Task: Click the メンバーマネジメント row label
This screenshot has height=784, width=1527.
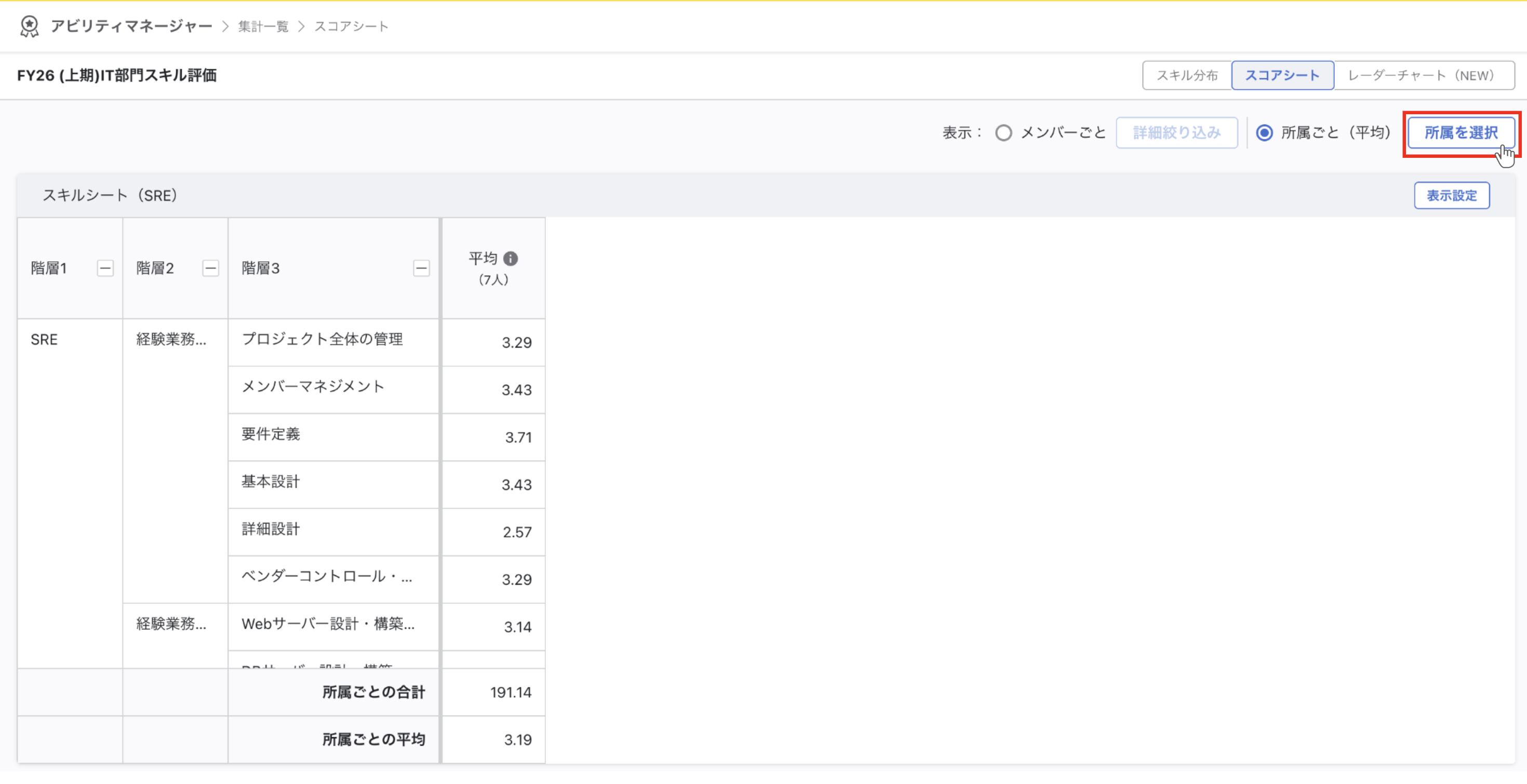Action: point(313,386)
